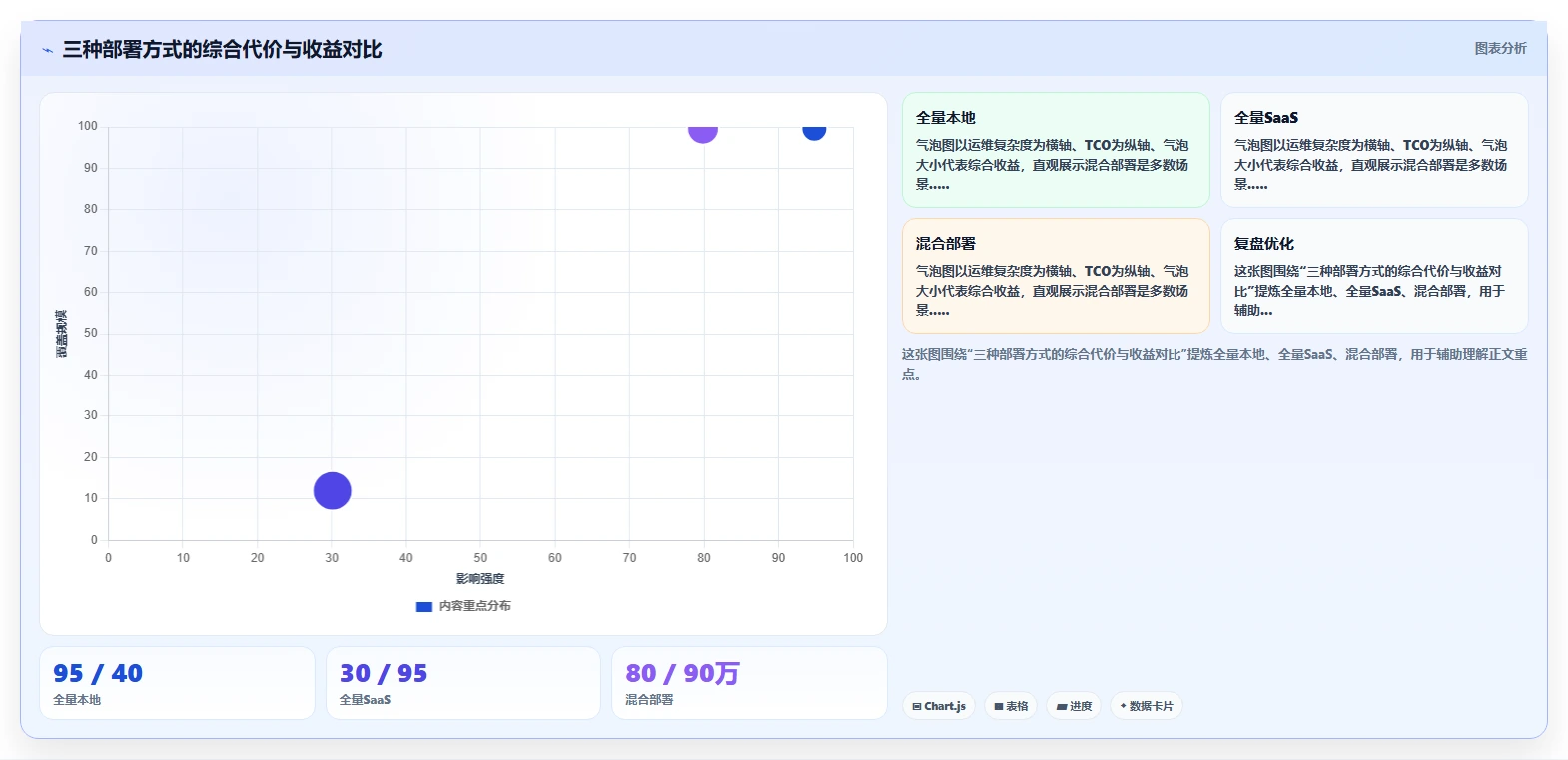Click the y-axis tick label 10

pos(91,498)
